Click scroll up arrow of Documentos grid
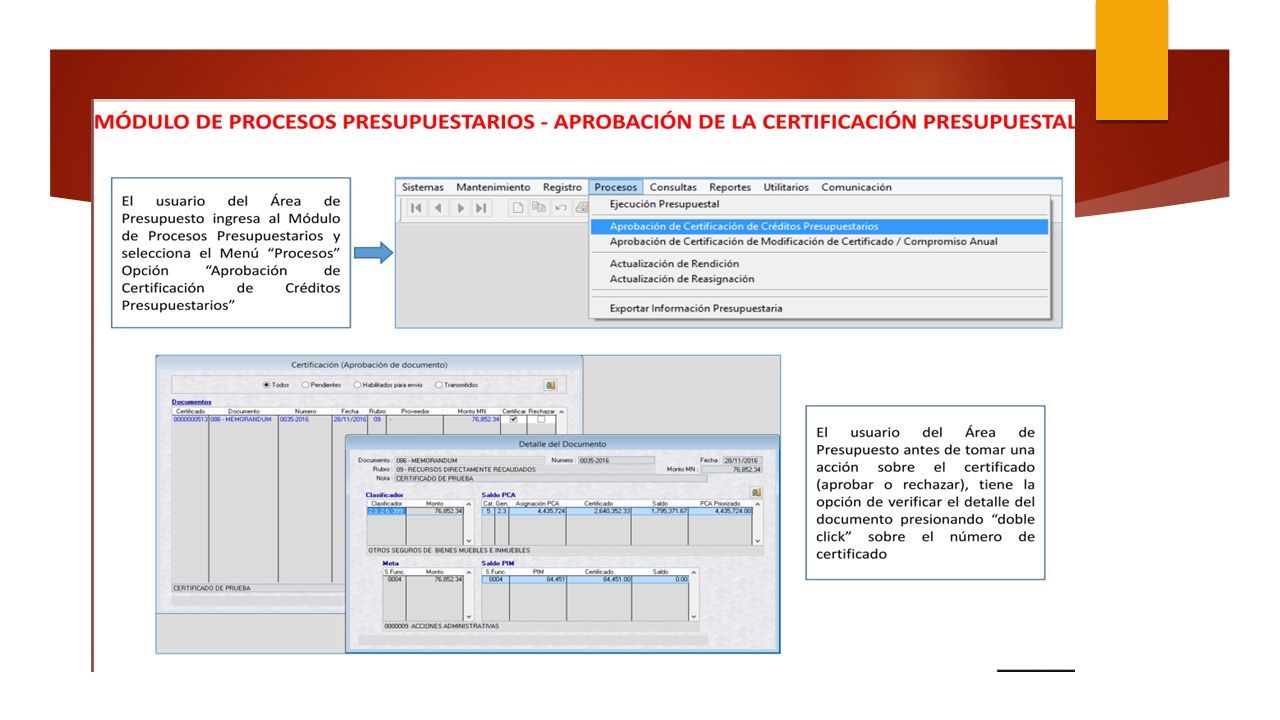The image size is (1280, 720). [x=561, y=411]
